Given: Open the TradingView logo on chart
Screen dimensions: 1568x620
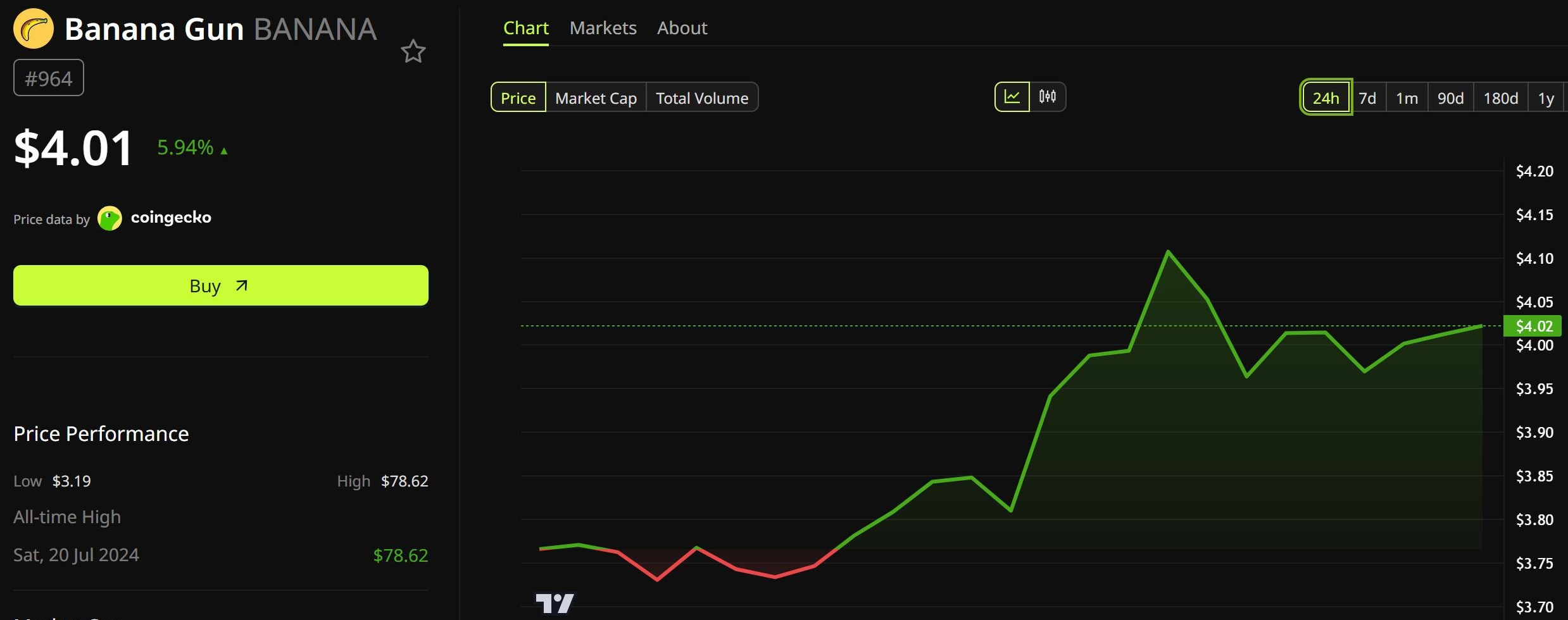Looking at the screenshot, I should pos(555,603).
